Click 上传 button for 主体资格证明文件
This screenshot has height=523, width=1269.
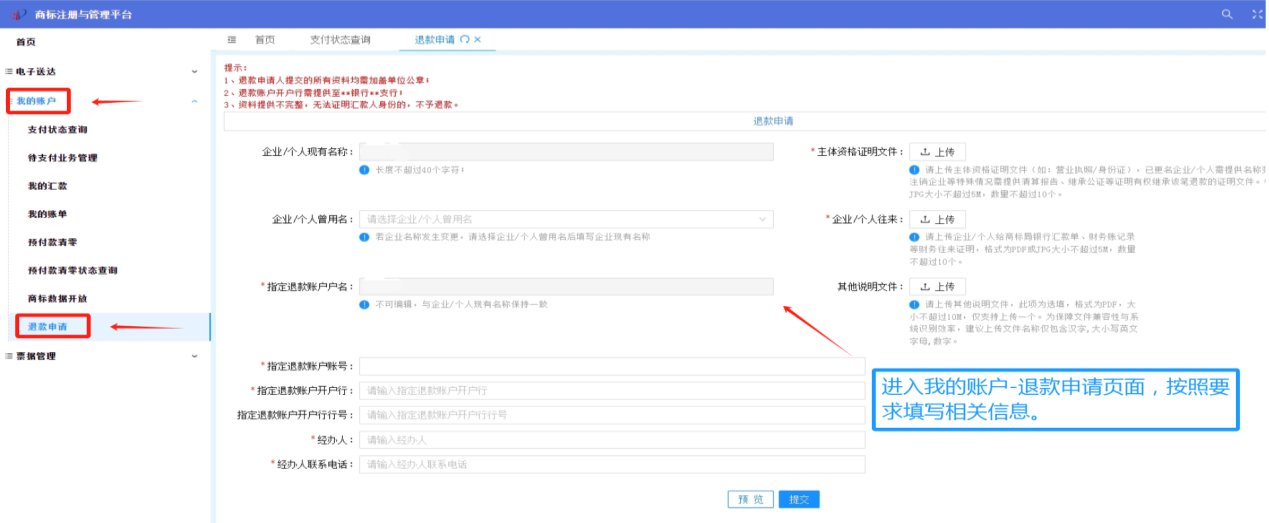(x=937, y=152)
